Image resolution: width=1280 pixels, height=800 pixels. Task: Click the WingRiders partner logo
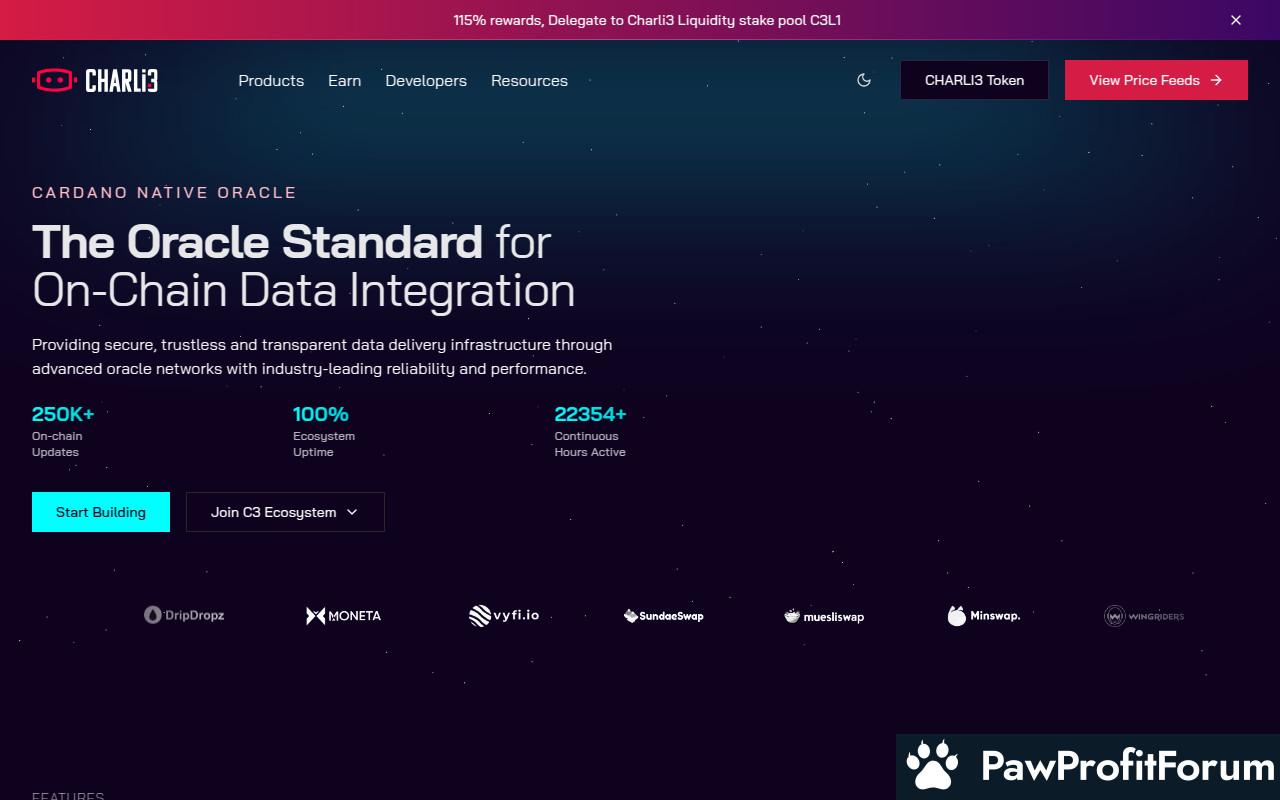(x=1144, y=616)
